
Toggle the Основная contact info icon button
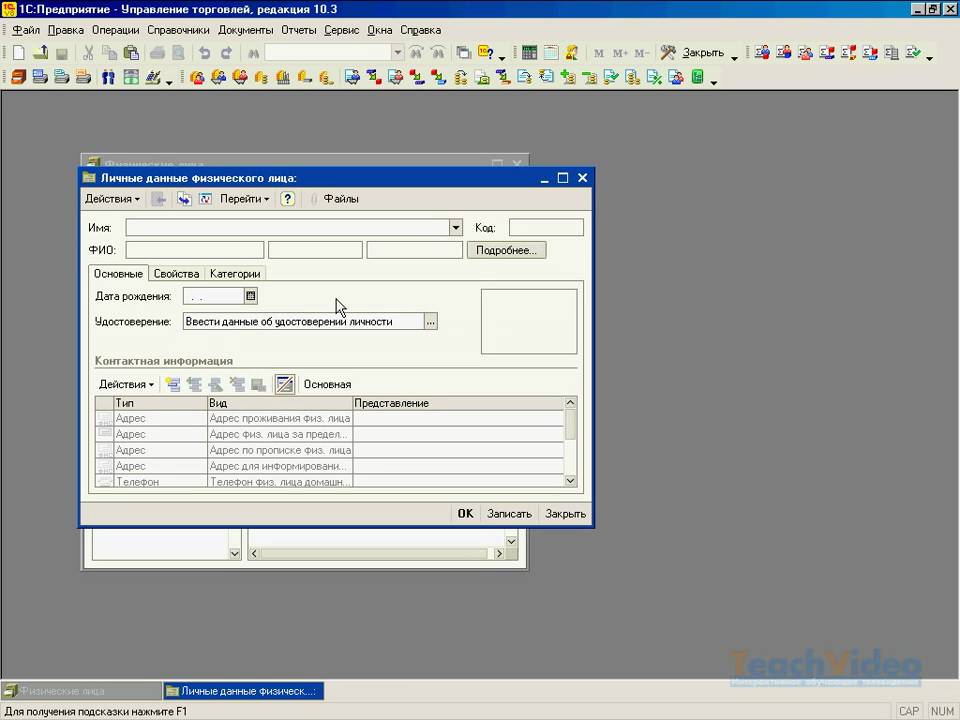(x=285, y=384)
